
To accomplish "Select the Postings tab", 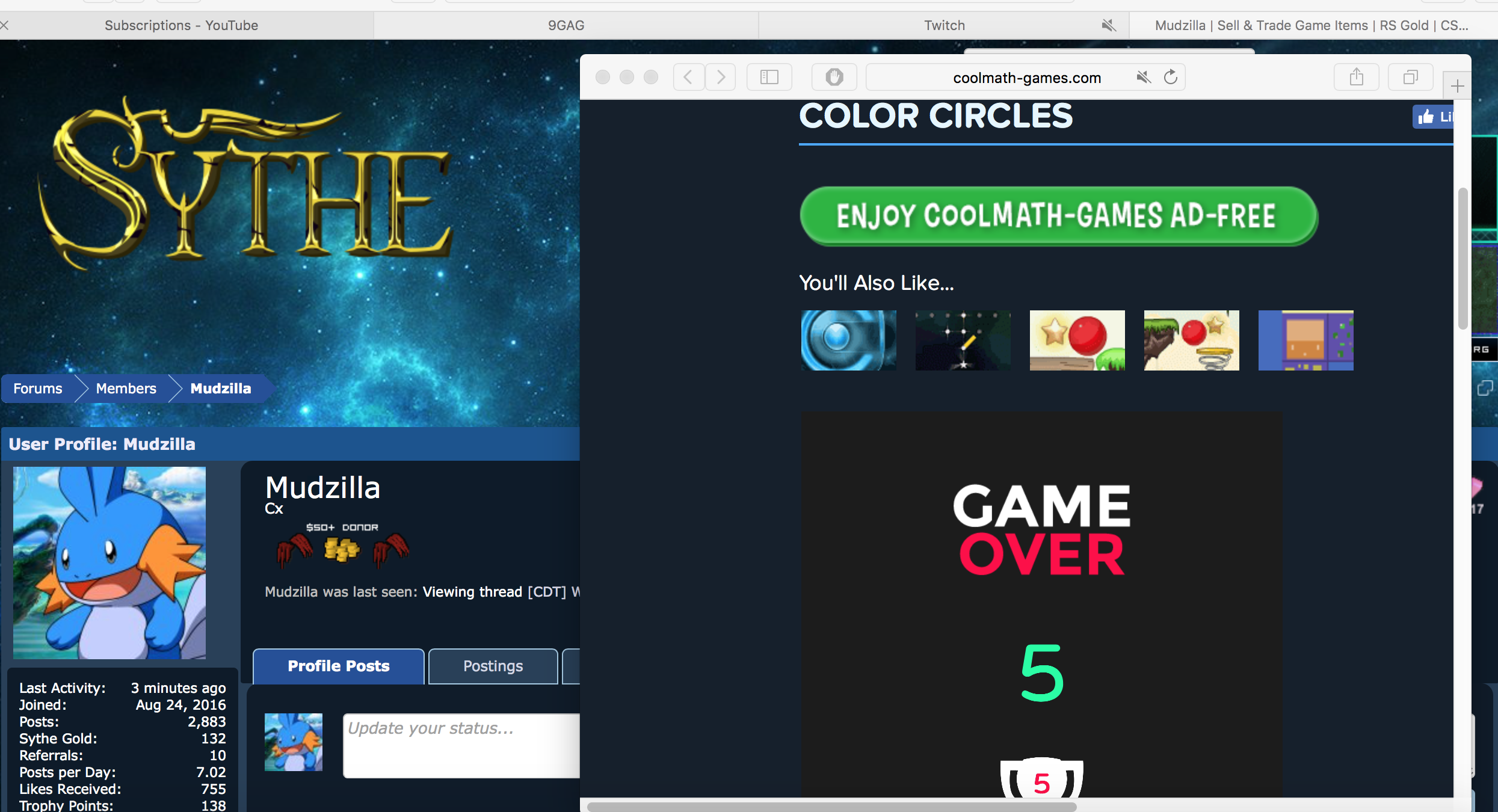I will (x=493, y=666).
